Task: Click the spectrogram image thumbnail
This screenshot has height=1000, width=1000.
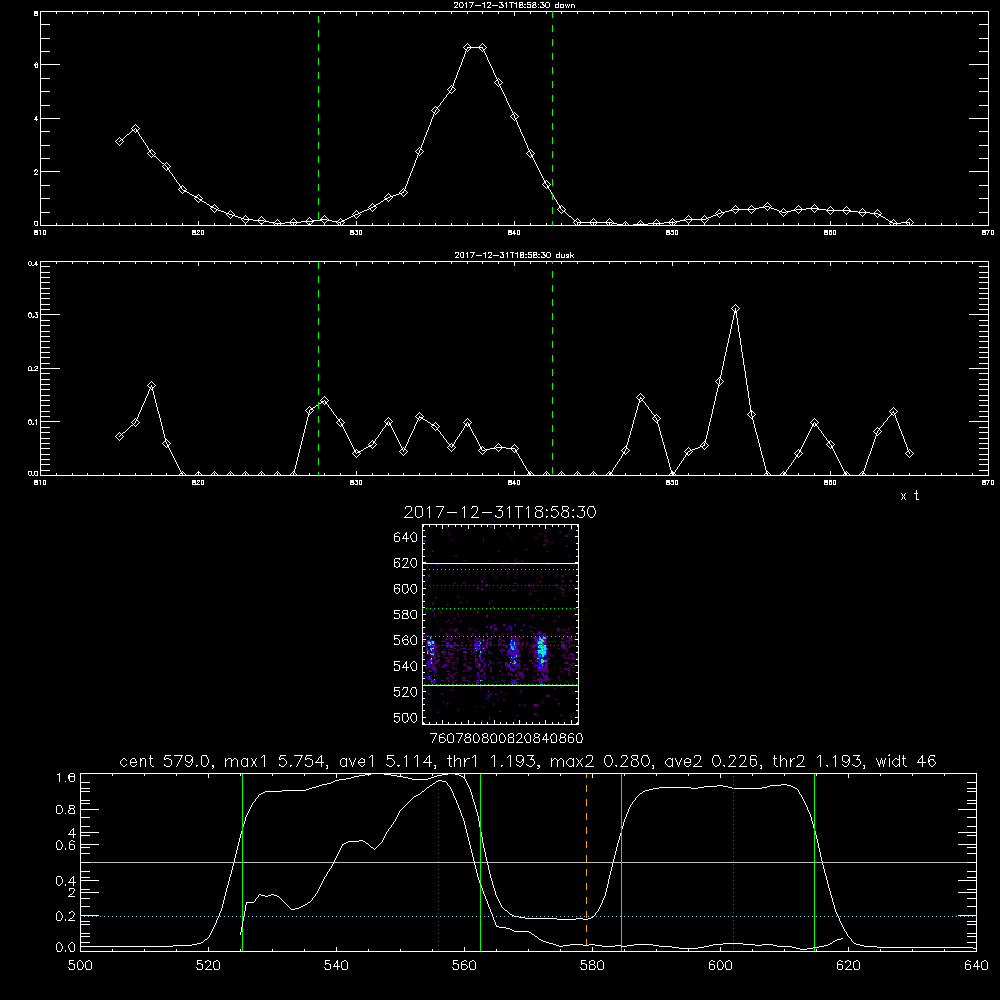Action: point(500,624)
